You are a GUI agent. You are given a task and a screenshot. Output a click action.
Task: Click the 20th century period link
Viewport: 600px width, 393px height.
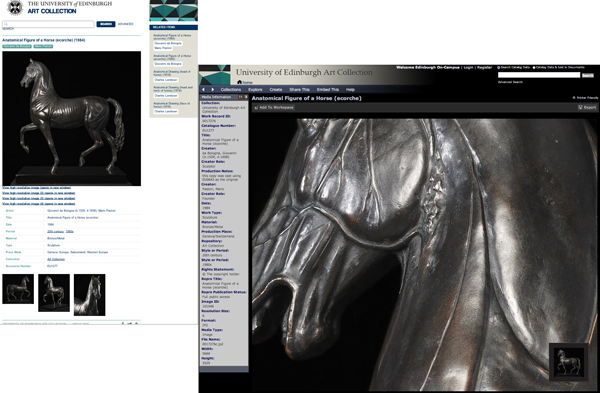(55, 232)
